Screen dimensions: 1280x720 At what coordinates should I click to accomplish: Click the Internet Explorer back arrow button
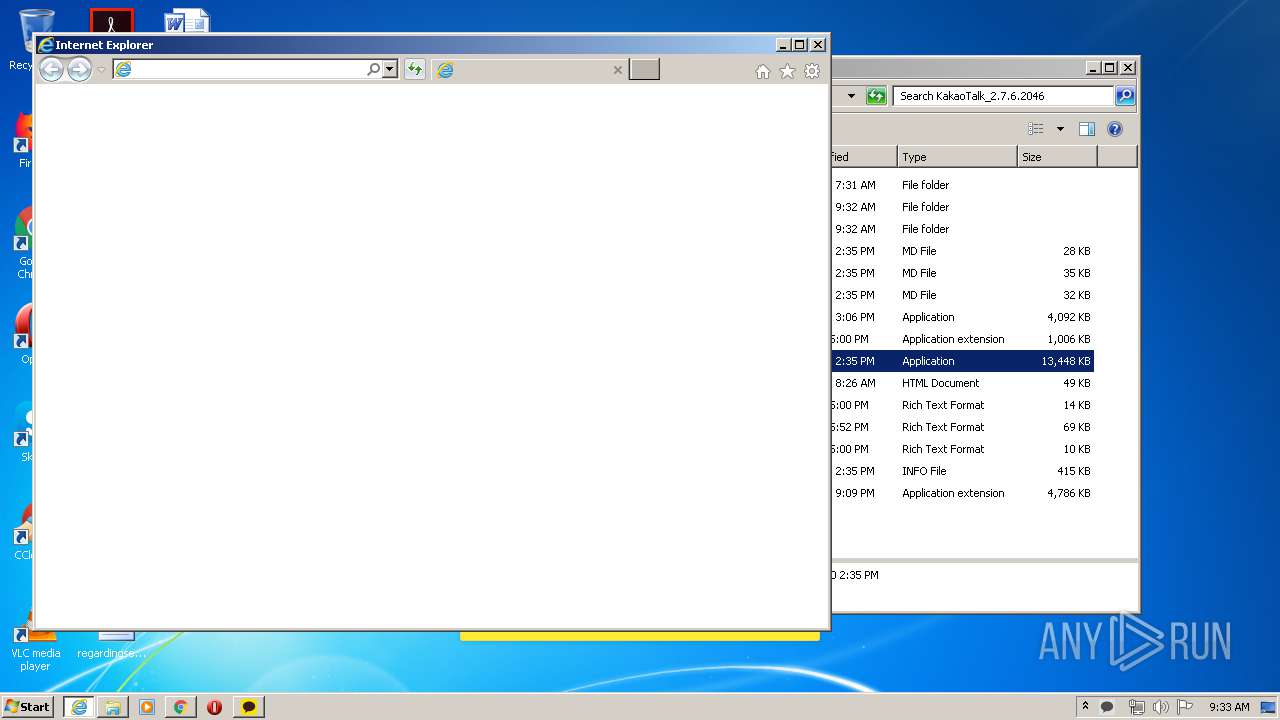pos(51,69)
